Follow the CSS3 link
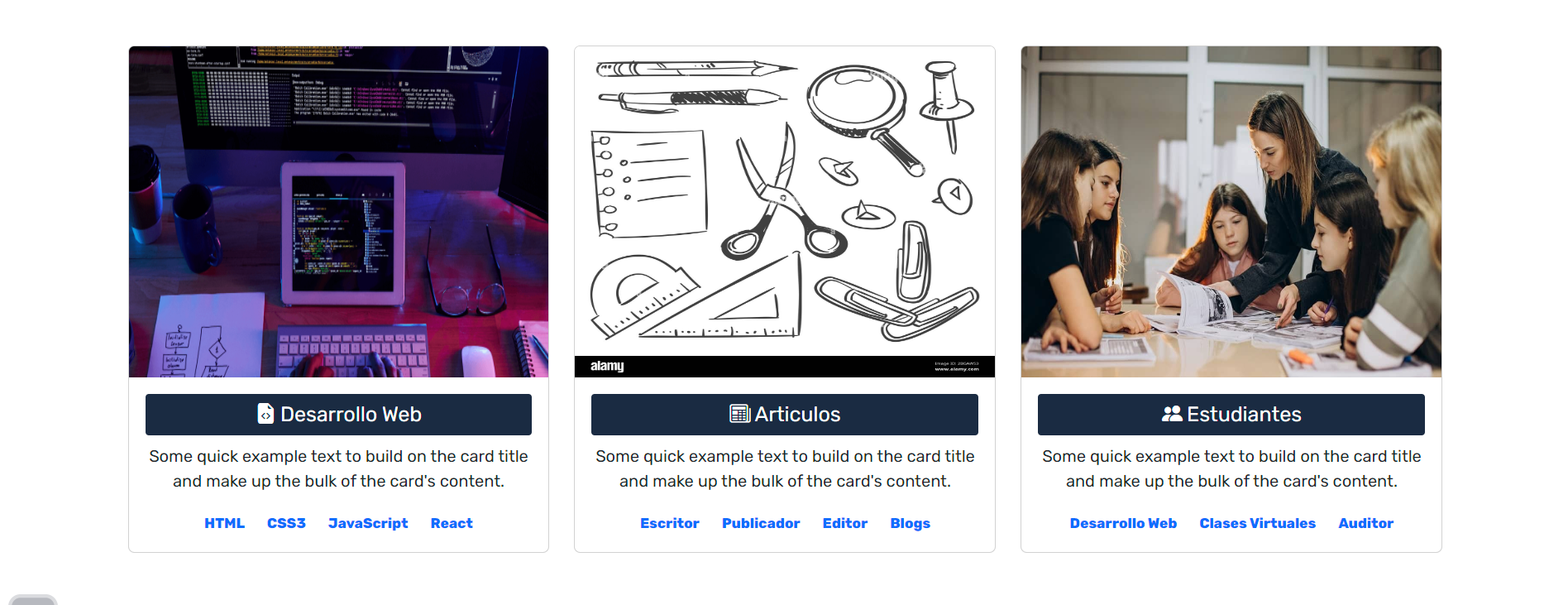Screen dimensions: 1568x605 (286, 523)
